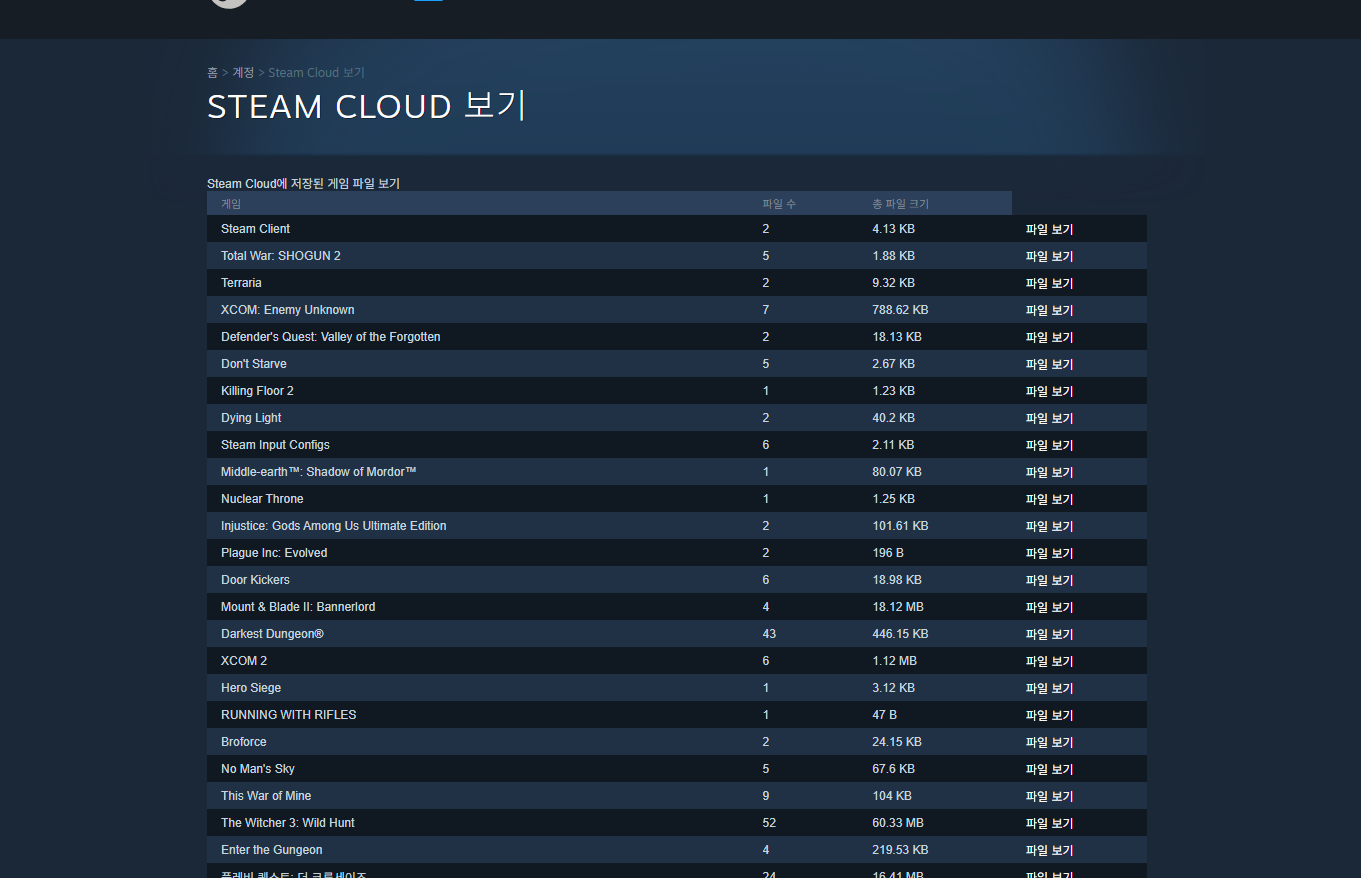View files for Plague Inc: Evolved
1361x878 pixels.
[x=1049, y=553]
